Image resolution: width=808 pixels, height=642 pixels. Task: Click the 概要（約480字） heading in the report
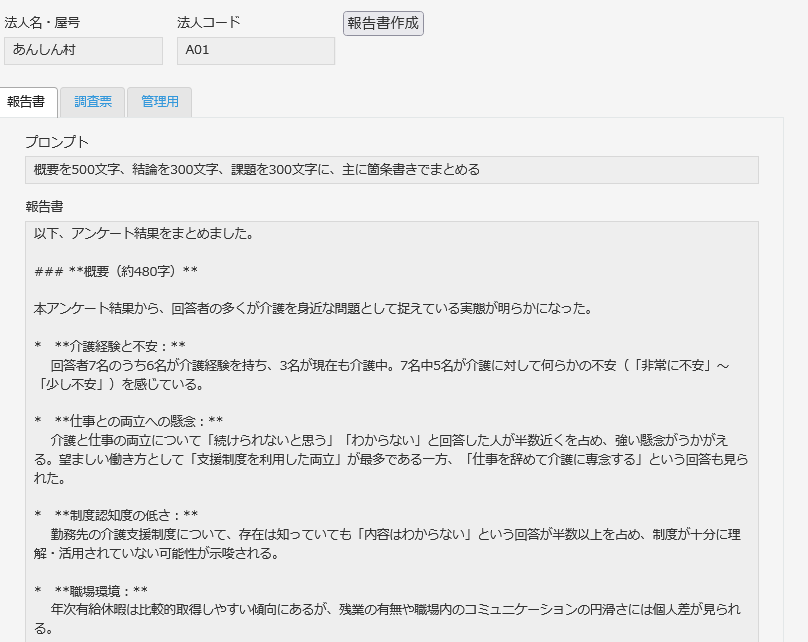point(133,271)
